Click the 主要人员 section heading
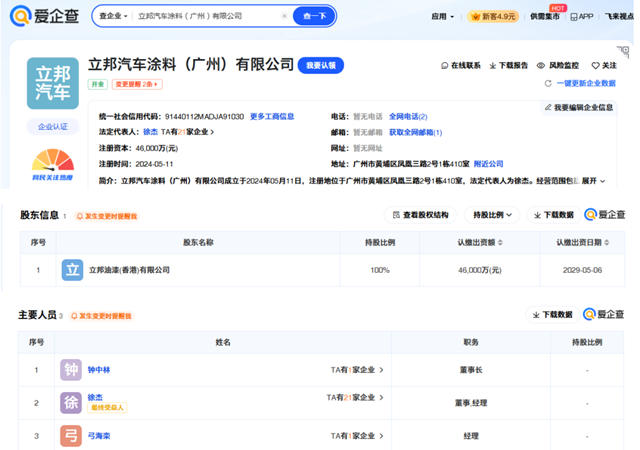 pos(37,315)
